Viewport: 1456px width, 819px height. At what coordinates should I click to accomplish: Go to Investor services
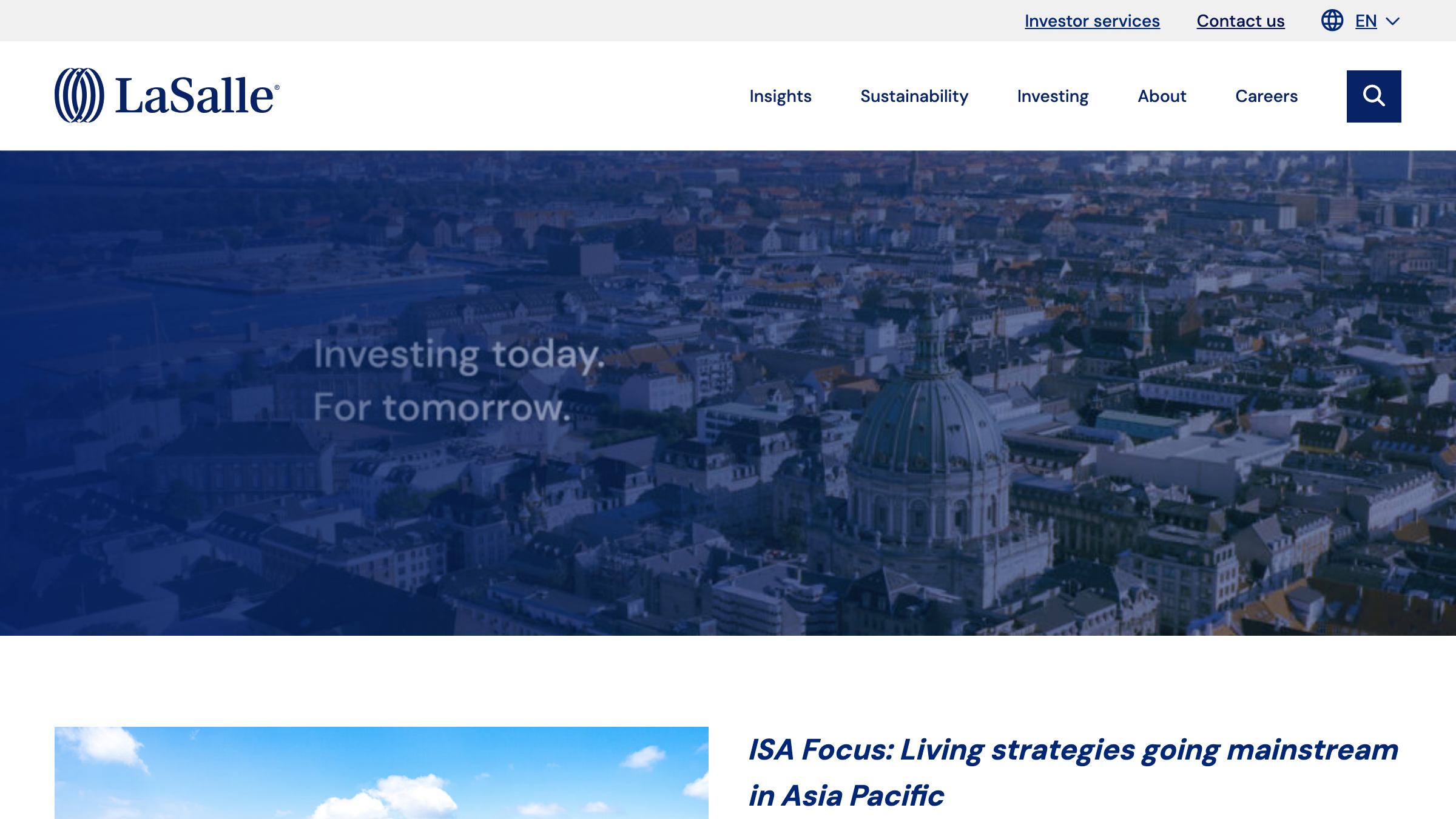pos(1092,21)
